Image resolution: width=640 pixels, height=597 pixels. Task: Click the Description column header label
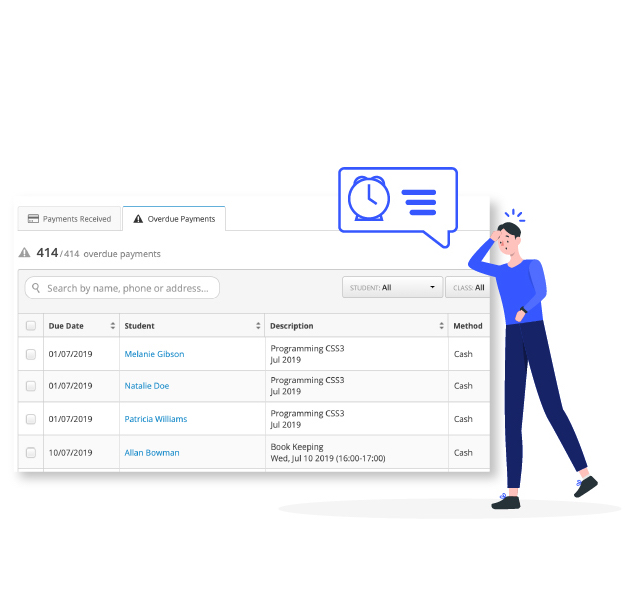point(291,326)
